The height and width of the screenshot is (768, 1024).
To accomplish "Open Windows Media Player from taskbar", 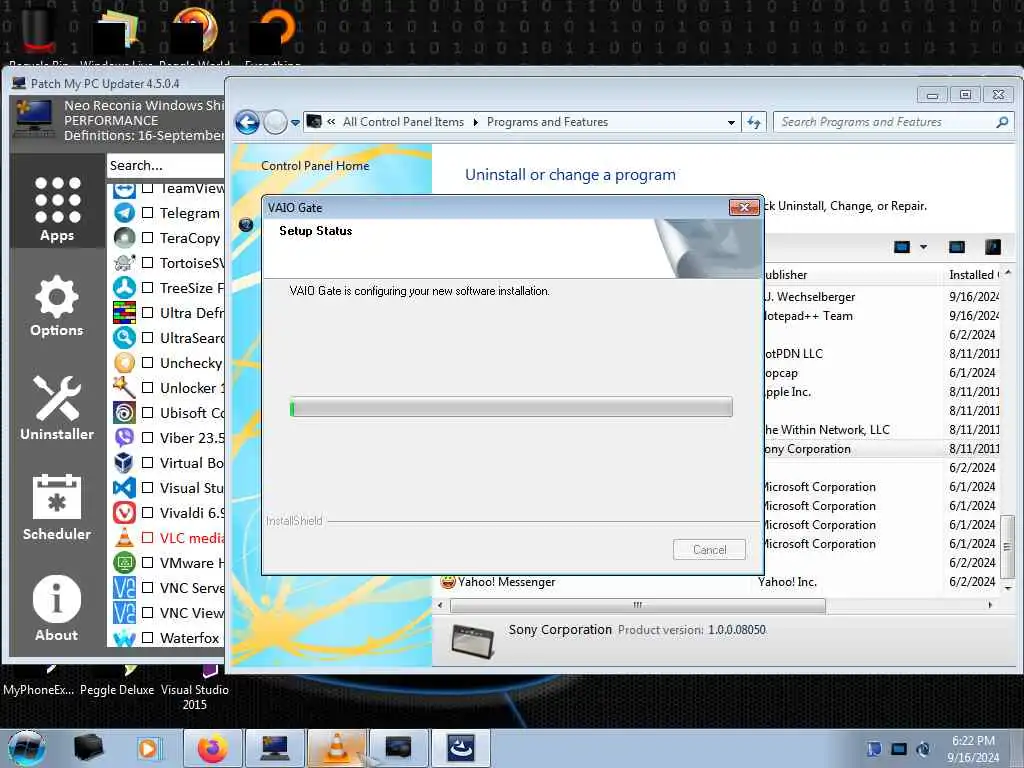I will 148,748.
